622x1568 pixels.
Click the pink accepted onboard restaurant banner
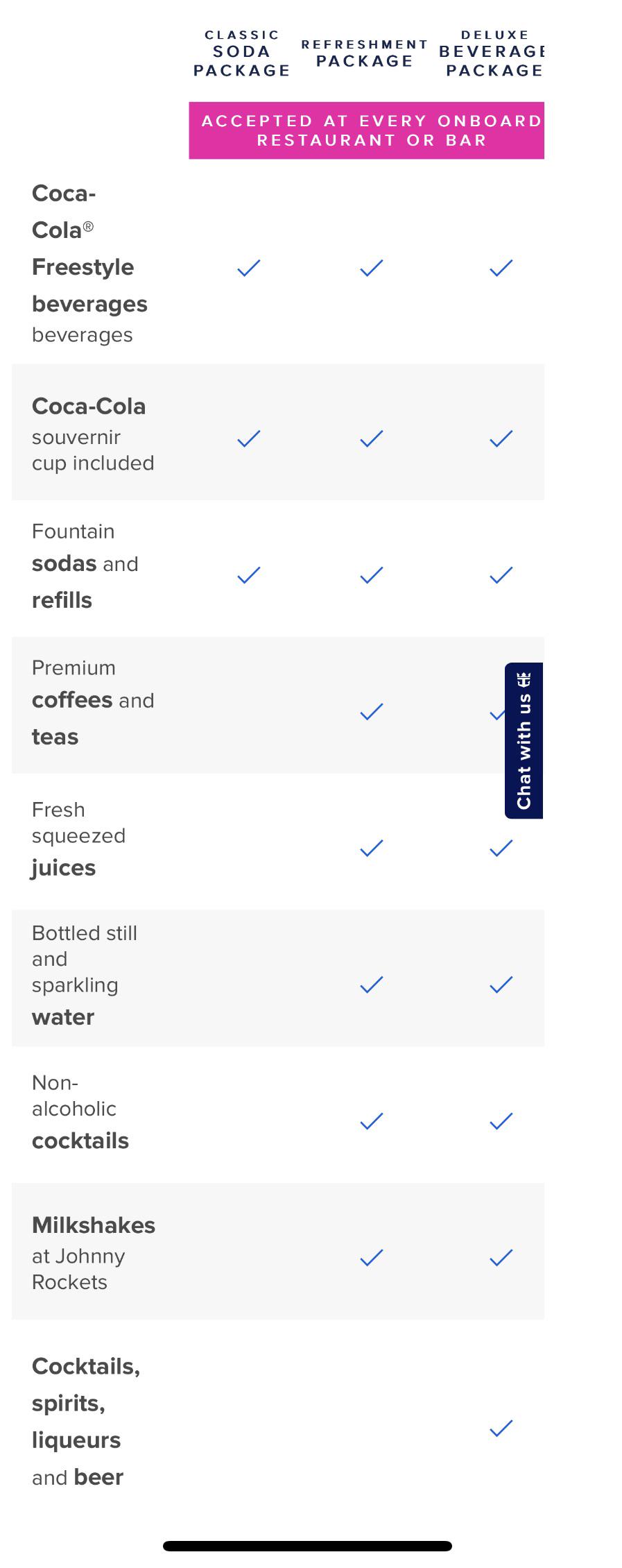(x=366, y=130)
